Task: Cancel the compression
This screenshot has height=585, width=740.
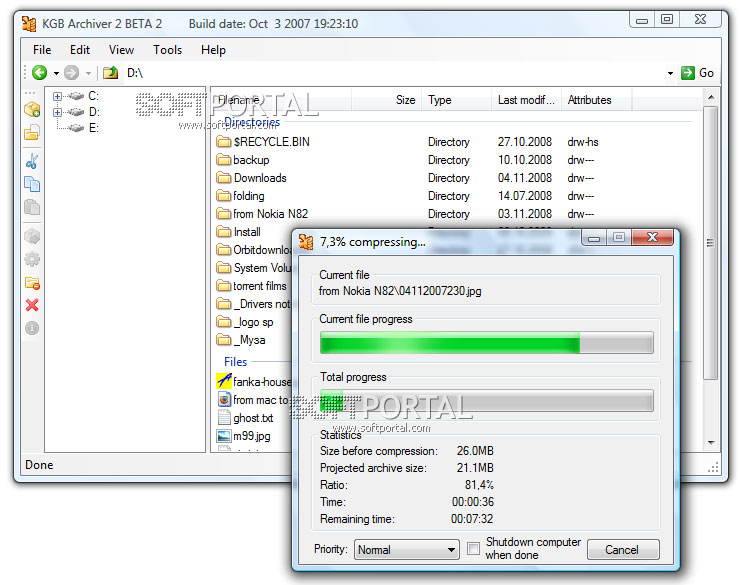Action: pos(623,550)
